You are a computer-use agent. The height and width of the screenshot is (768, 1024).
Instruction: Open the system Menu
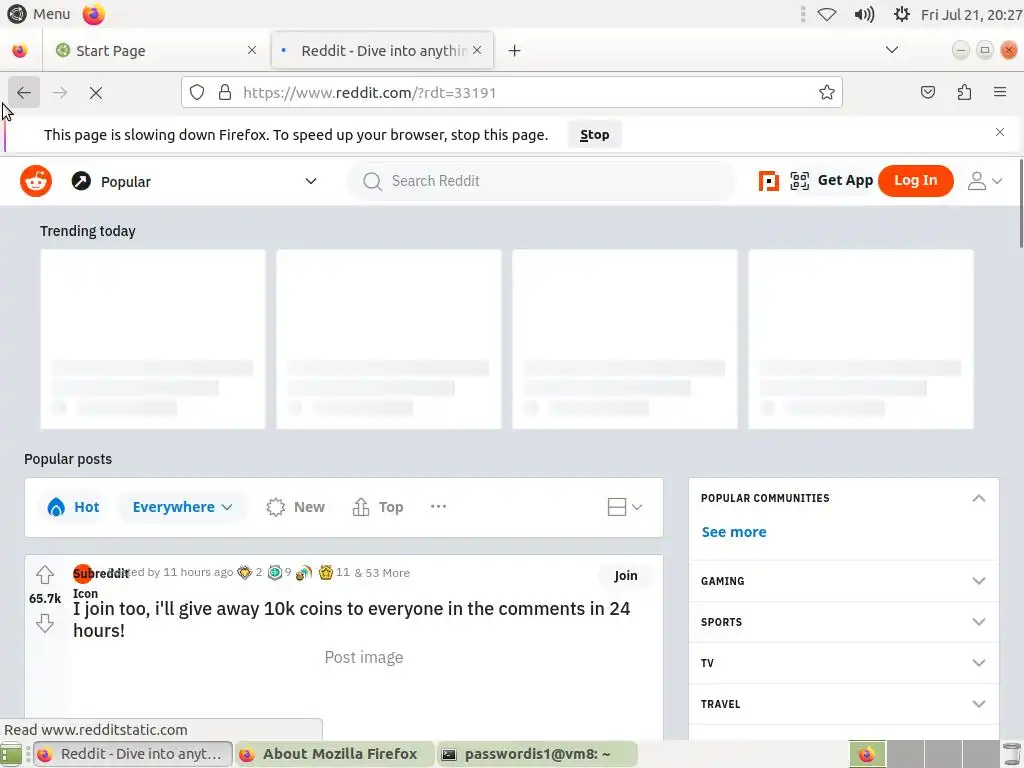(x=39, y=14)
